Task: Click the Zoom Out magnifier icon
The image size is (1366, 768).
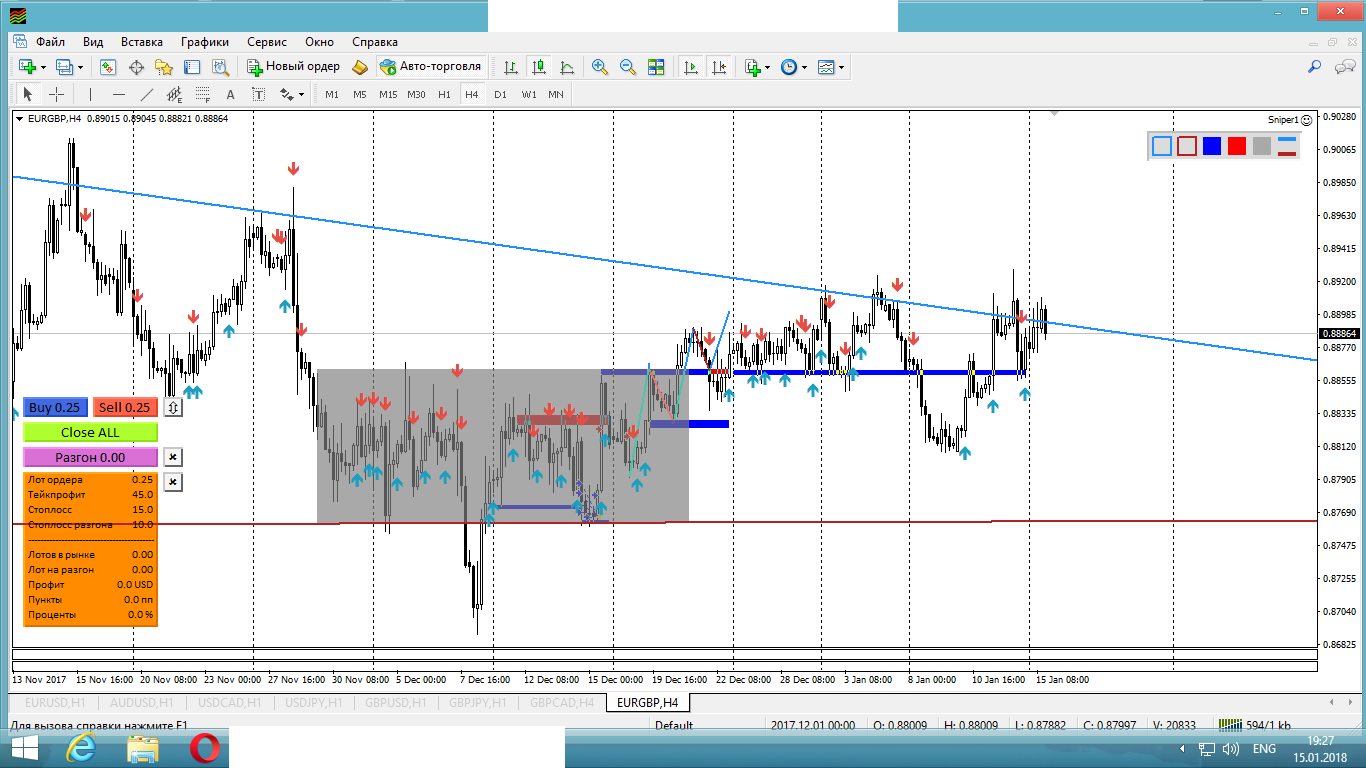Action: [628, 67]
